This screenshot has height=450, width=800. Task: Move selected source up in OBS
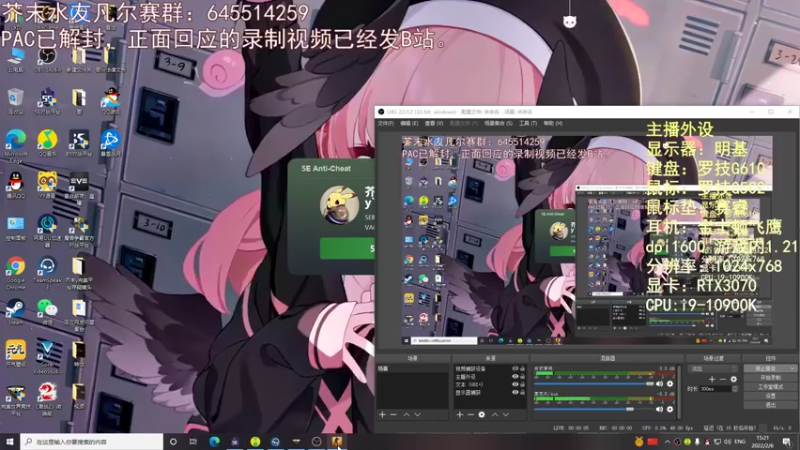(495, 415)
